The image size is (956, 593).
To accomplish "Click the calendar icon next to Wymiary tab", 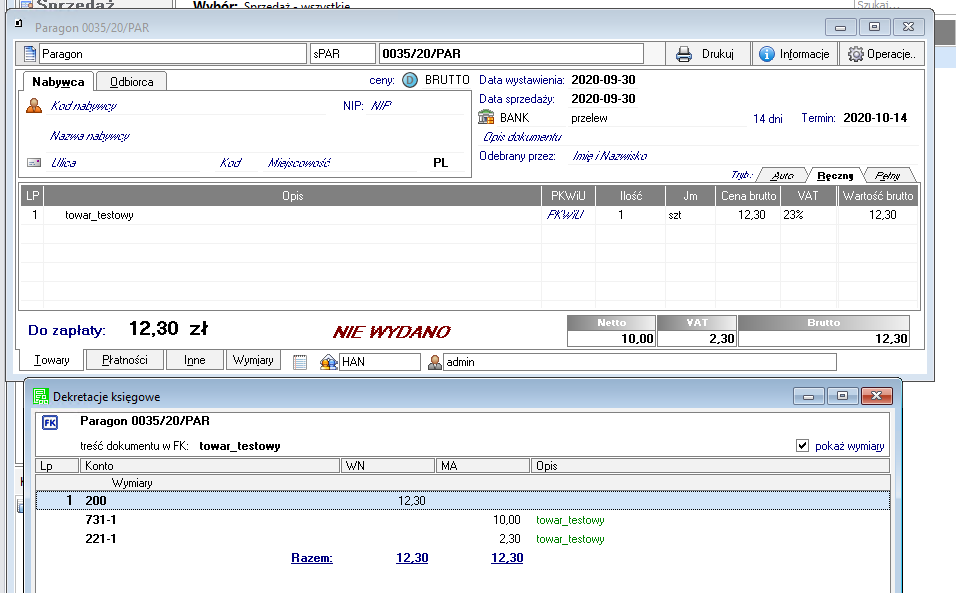I will click(300, 362).
